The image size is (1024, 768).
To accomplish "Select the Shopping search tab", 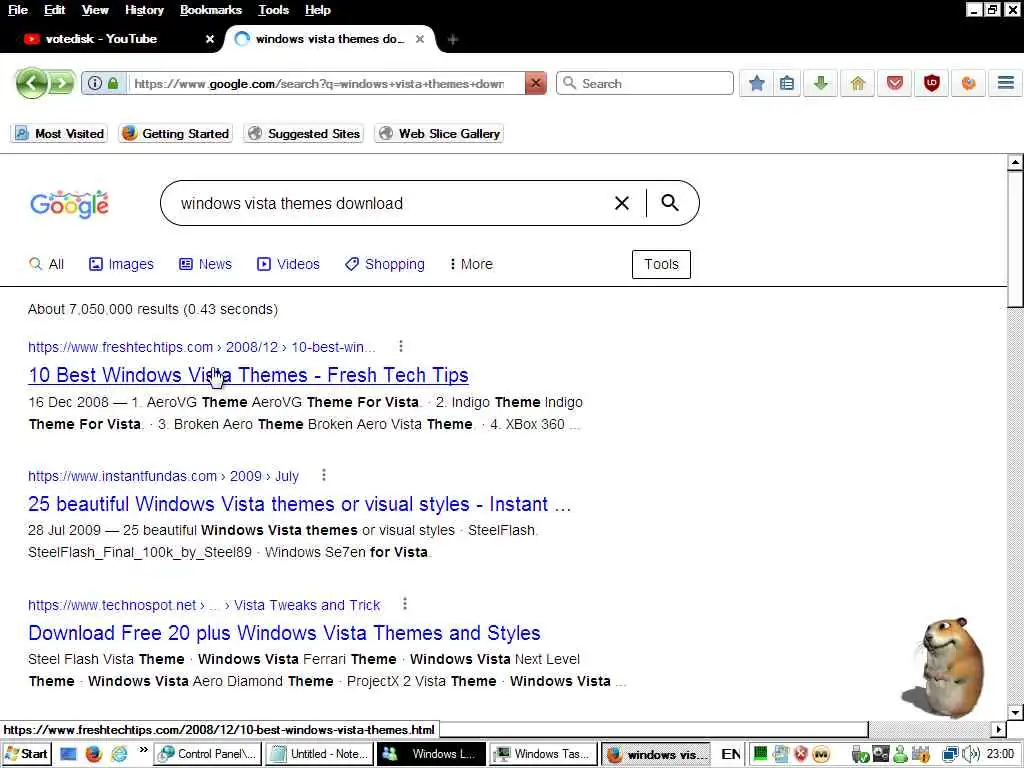I will point(385,264).
